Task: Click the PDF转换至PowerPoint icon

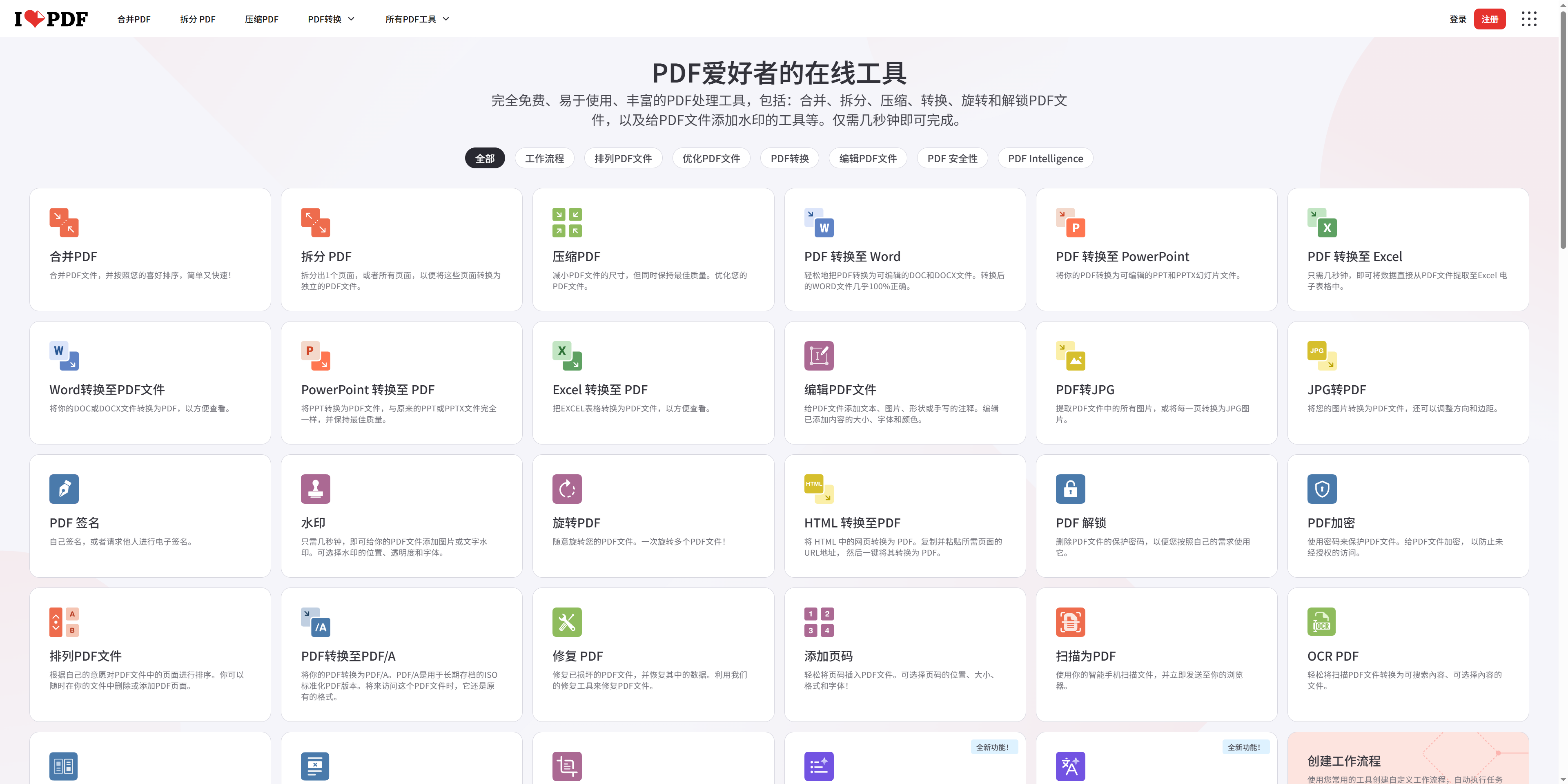Action: click(x=1071, y=222)
